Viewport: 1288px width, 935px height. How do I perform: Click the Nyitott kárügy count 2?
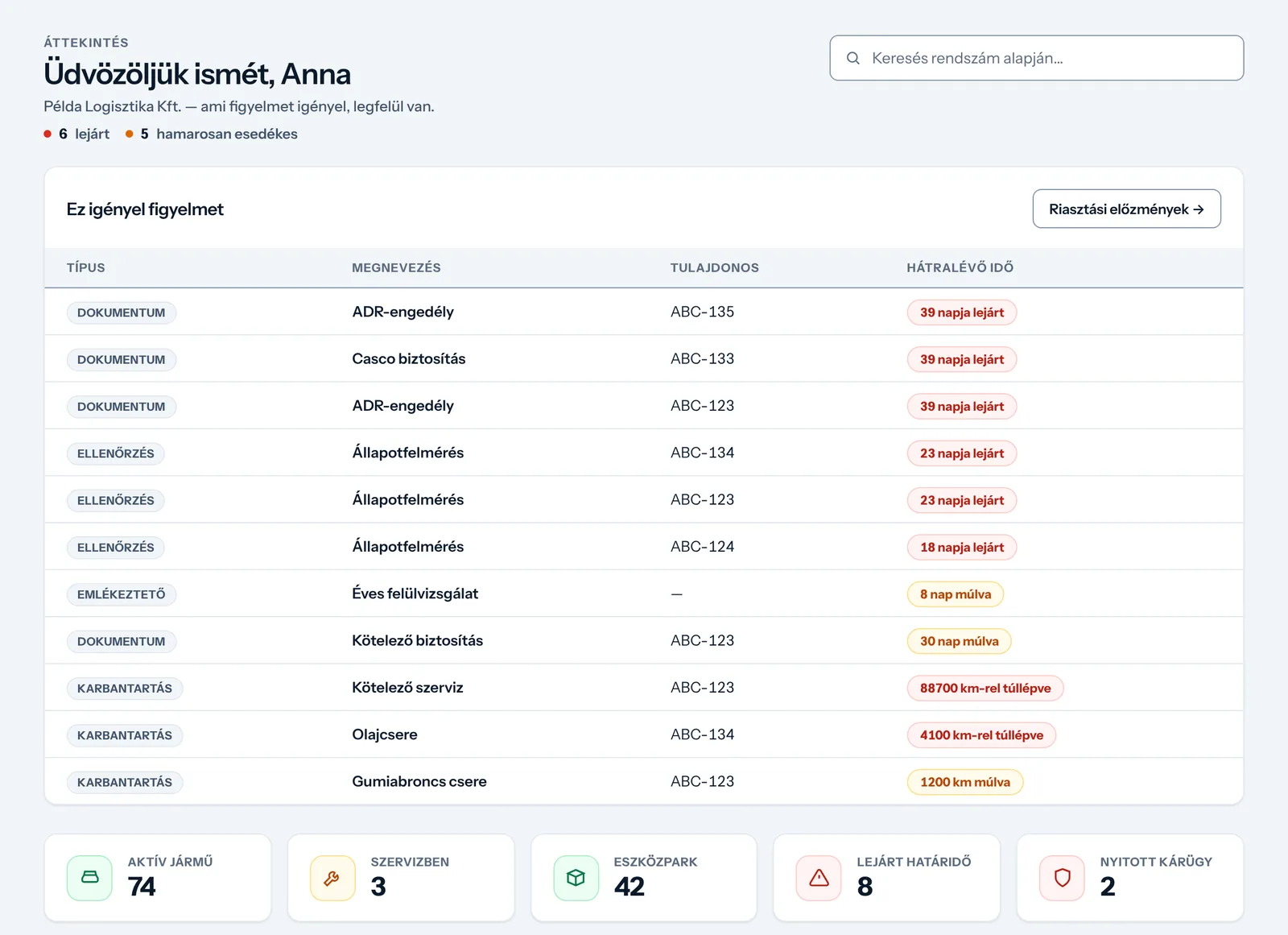point(1108,887)
